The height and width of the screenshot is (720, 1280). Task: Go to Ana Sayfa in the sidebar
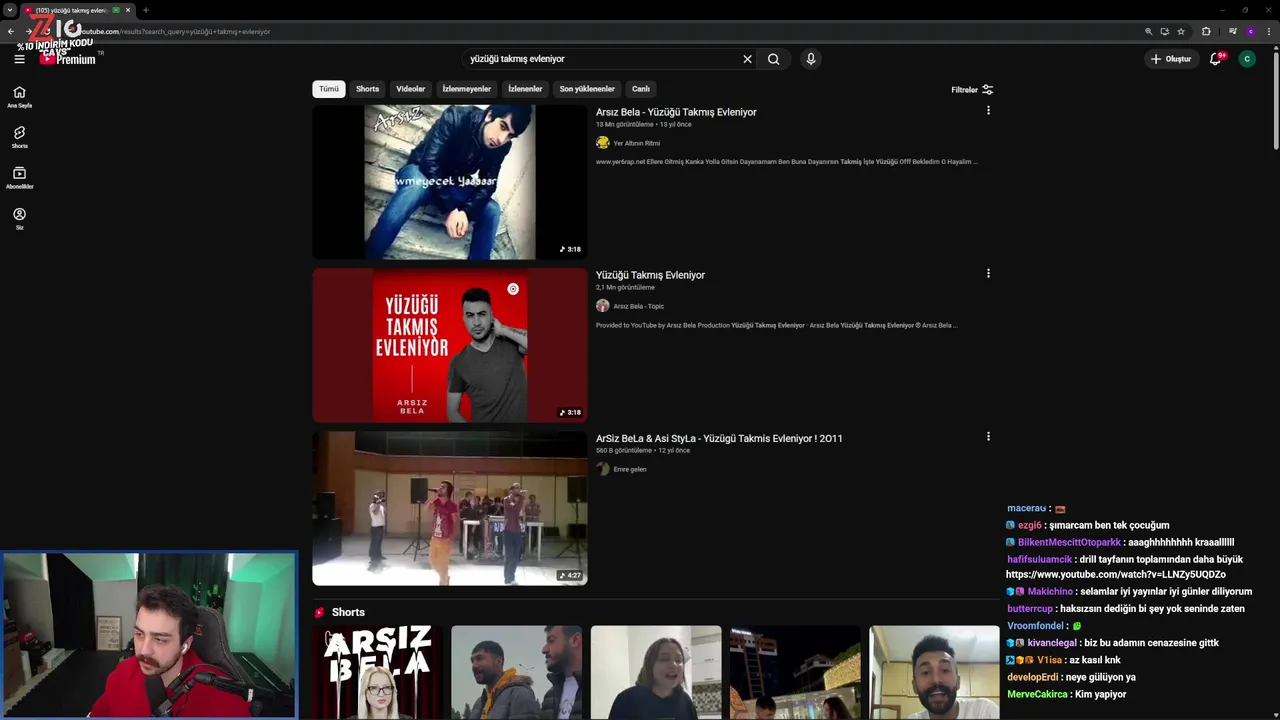19,97
